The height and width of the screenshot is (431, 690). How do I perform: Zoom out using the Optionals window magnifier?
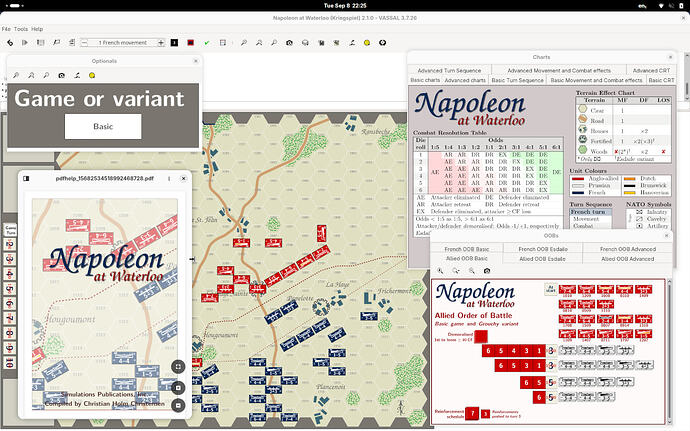coord(46,75)
